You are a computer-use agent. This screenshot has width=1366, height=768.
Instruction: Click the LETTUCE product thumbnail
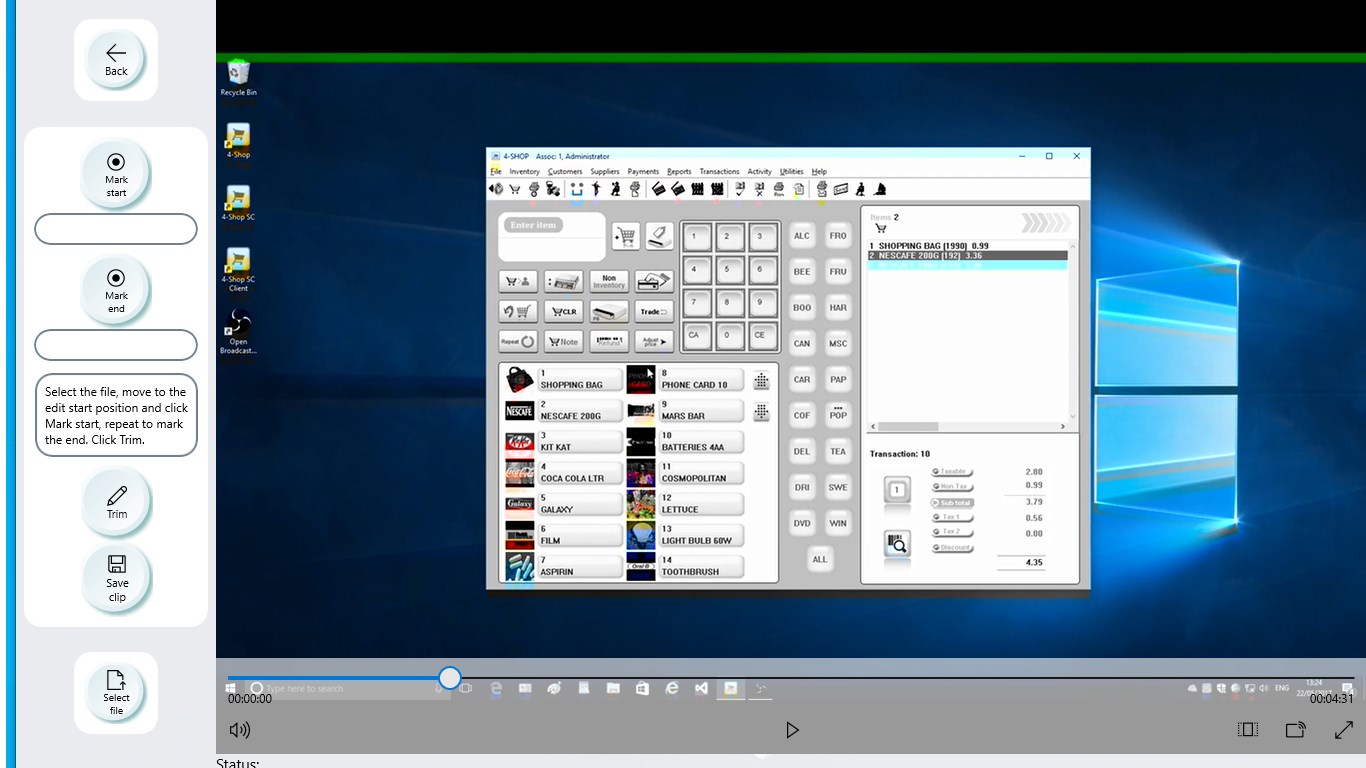[x=640, y=504]
